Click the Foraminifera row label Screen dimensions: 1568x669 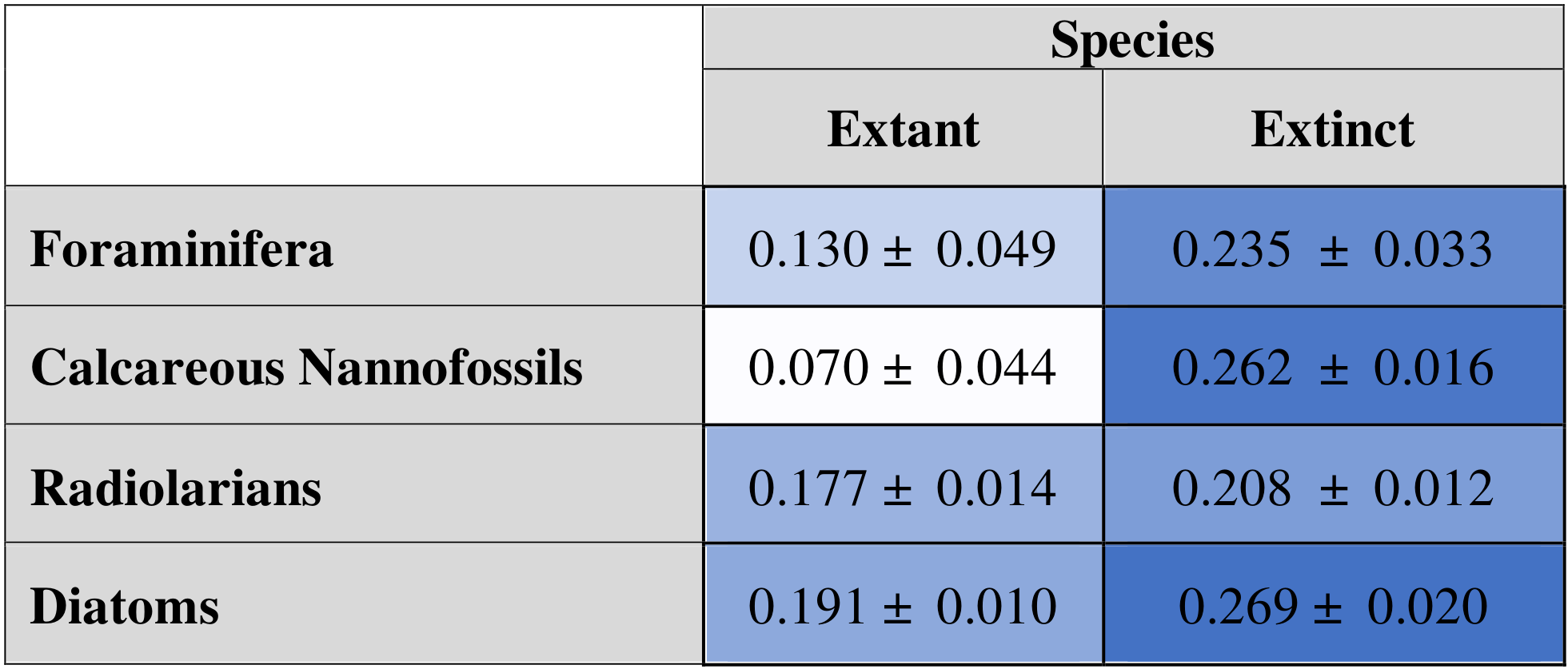tap(182, 249)
